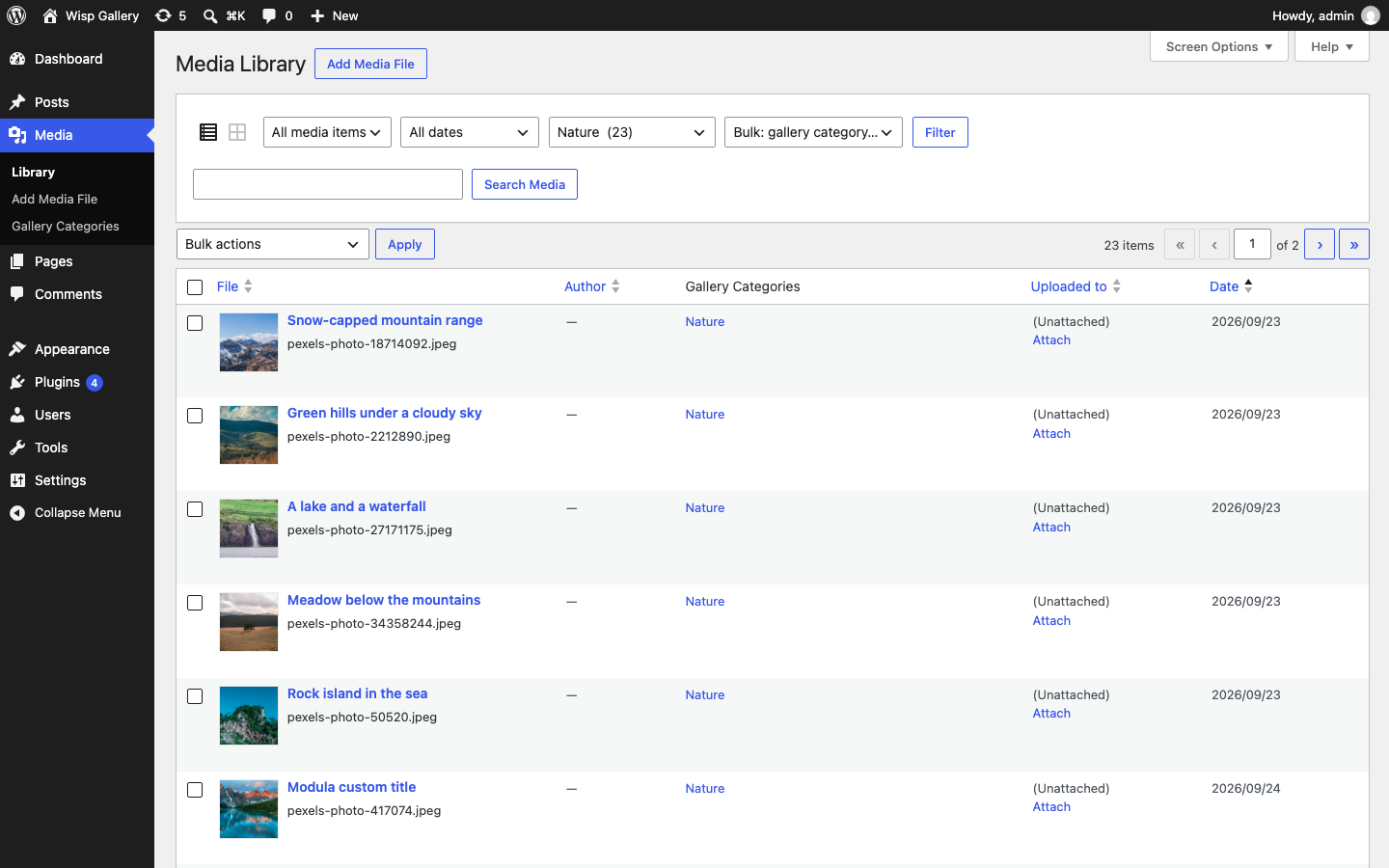Sort by the Date column arrows

tap(1248, 286)
